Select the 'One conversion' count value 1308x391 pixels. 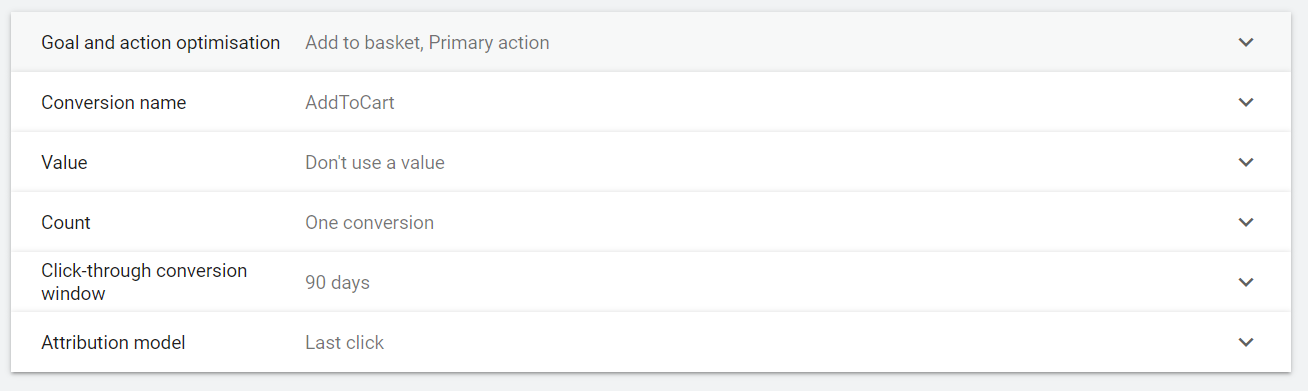[370, 222]
